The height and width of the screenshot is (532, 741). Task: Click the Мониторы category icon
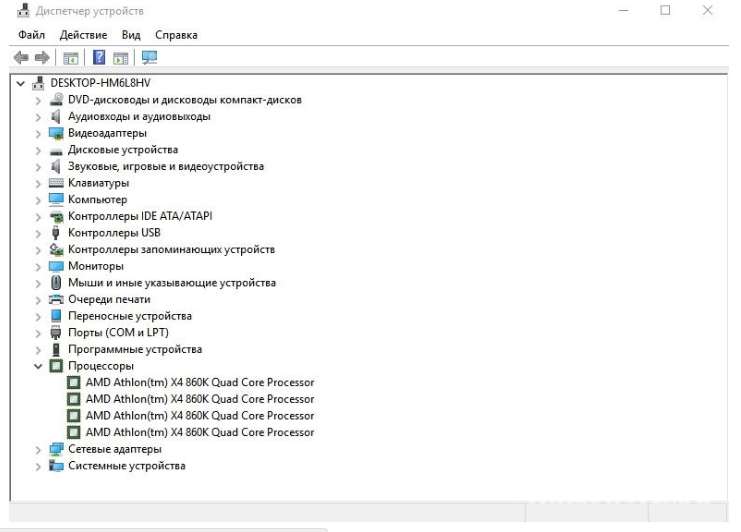[56, 266]
